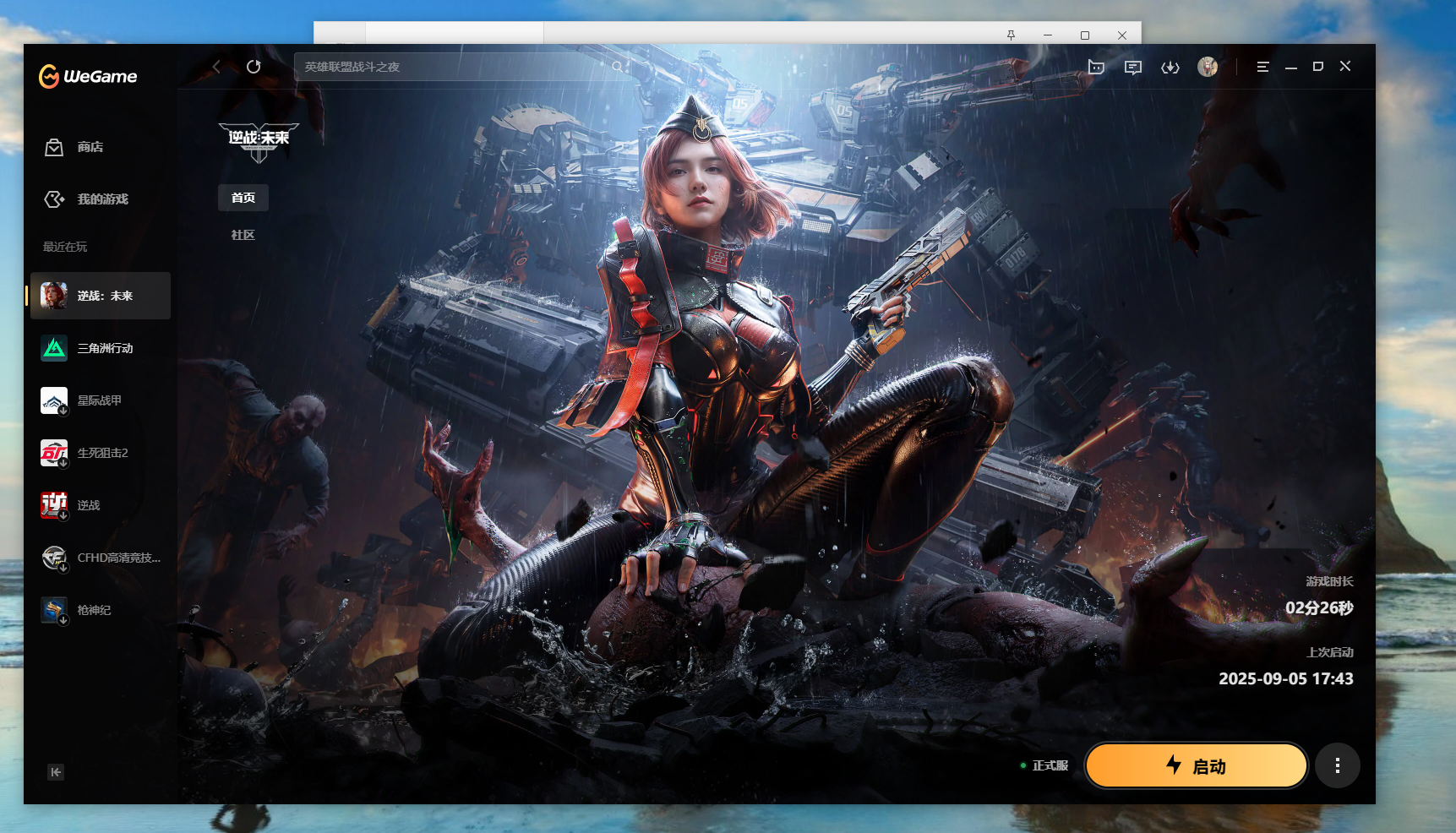Screen dimensions: 1456x833
Task: Minimize the background window
Action: pos(1048,35)
